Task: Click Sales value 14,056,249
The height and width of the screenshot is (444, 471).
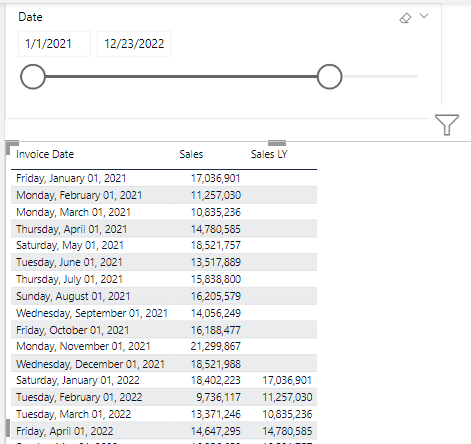Action: point(216,313)
